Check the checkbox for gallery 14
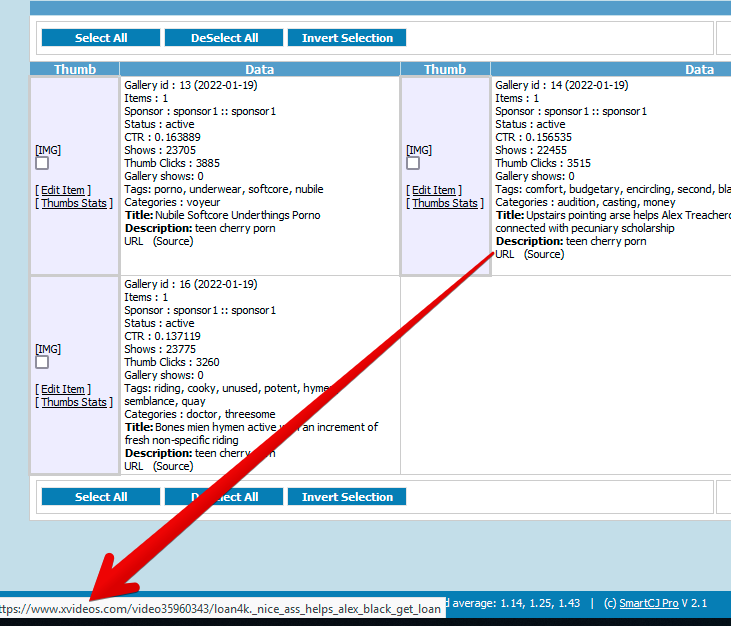Viewport: 731px width, 626px height. click(x=413, y=163)
